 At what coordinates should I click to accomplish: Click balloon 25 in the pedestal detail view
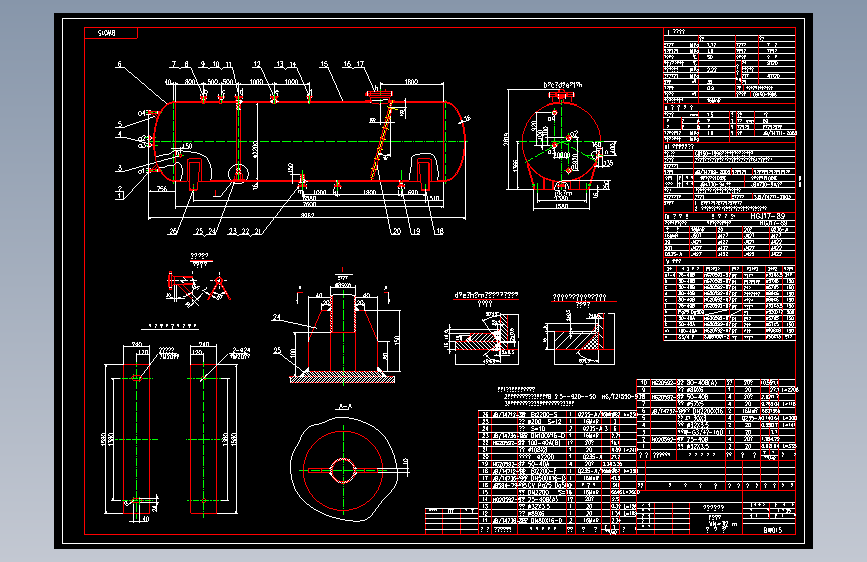pyautogui.click(x=277, y=351)
